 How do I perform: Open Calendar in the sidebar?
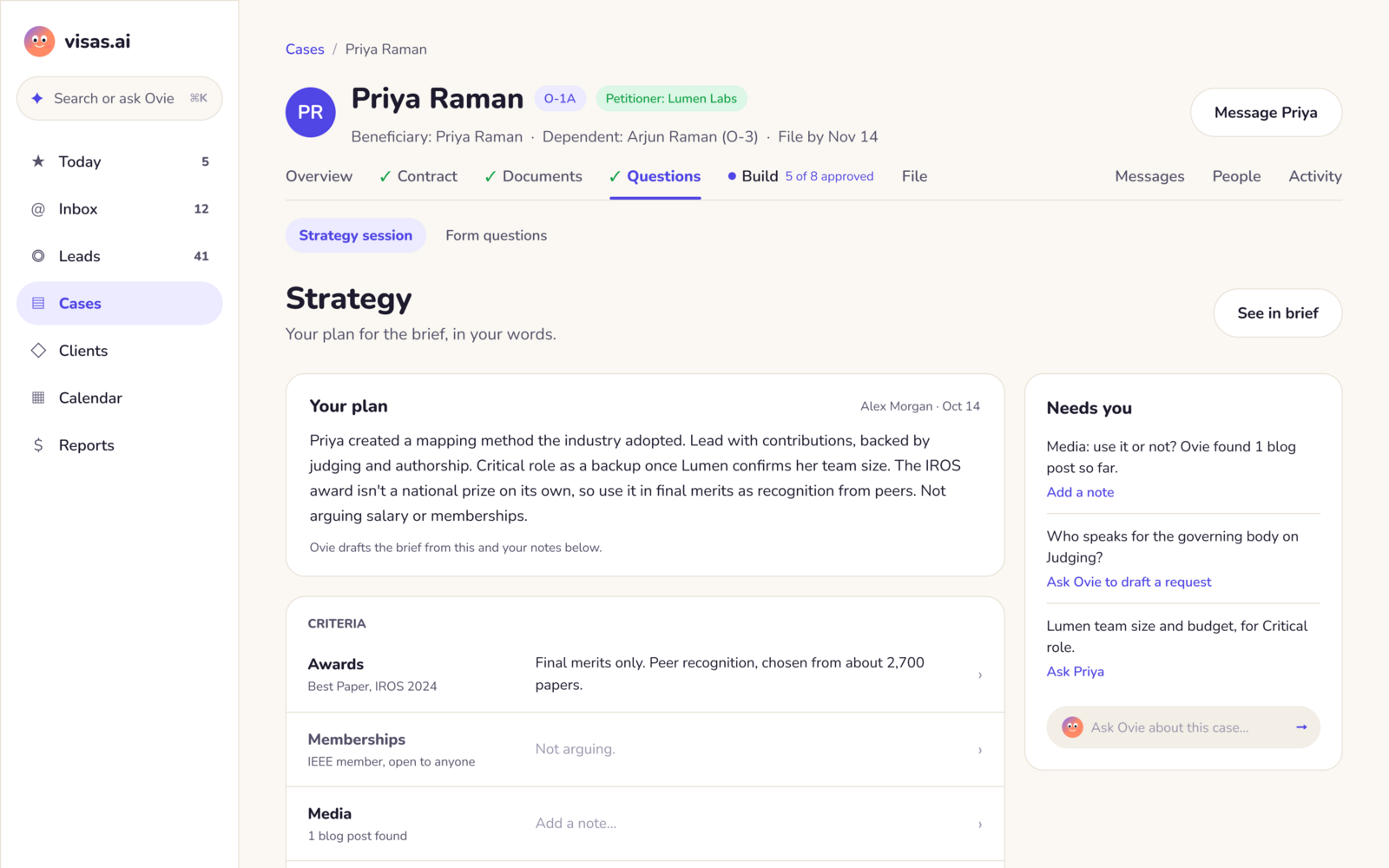click(120, 398)
